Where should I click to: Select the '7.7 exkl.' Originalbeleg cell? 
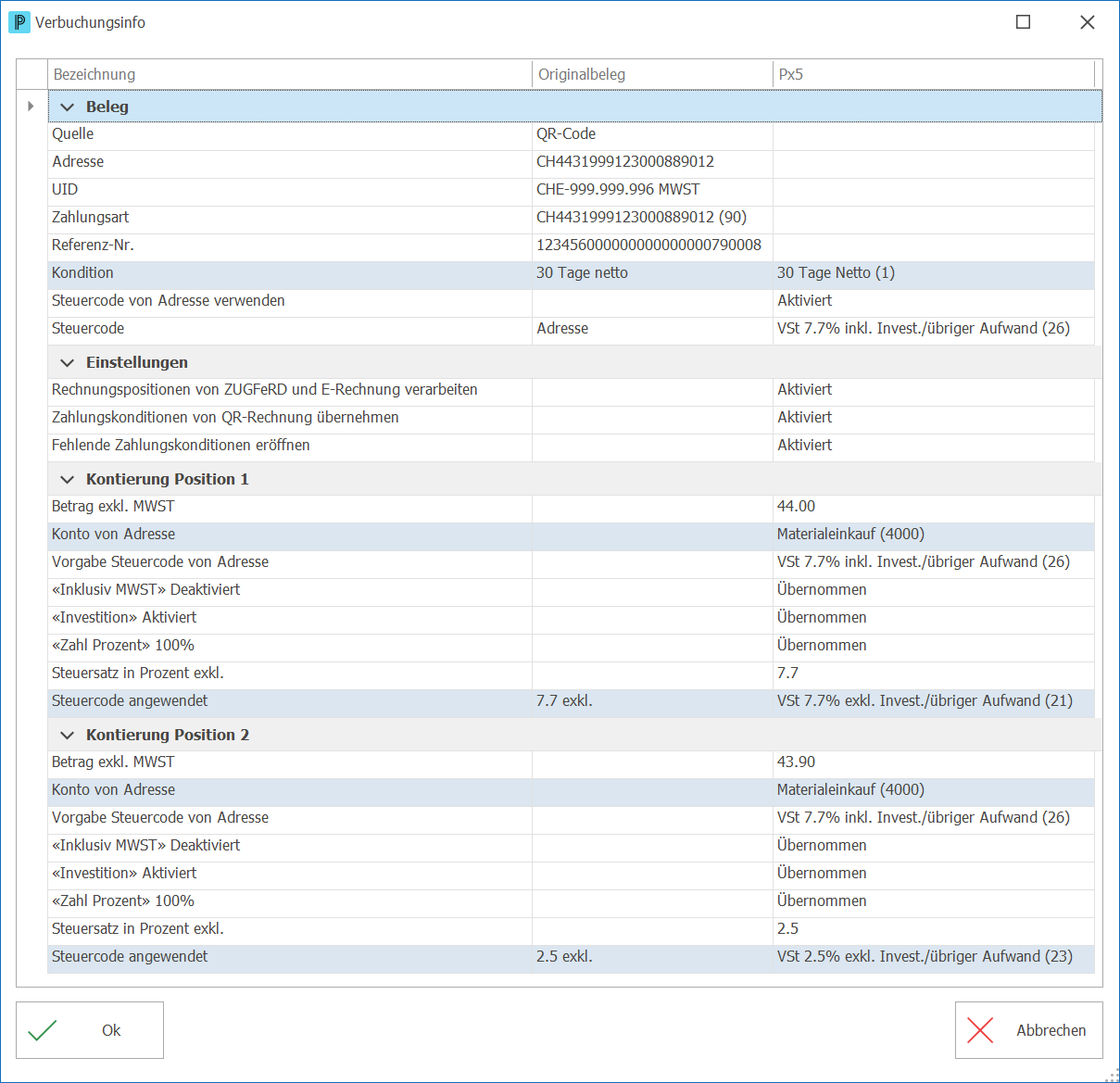[653, 701]
